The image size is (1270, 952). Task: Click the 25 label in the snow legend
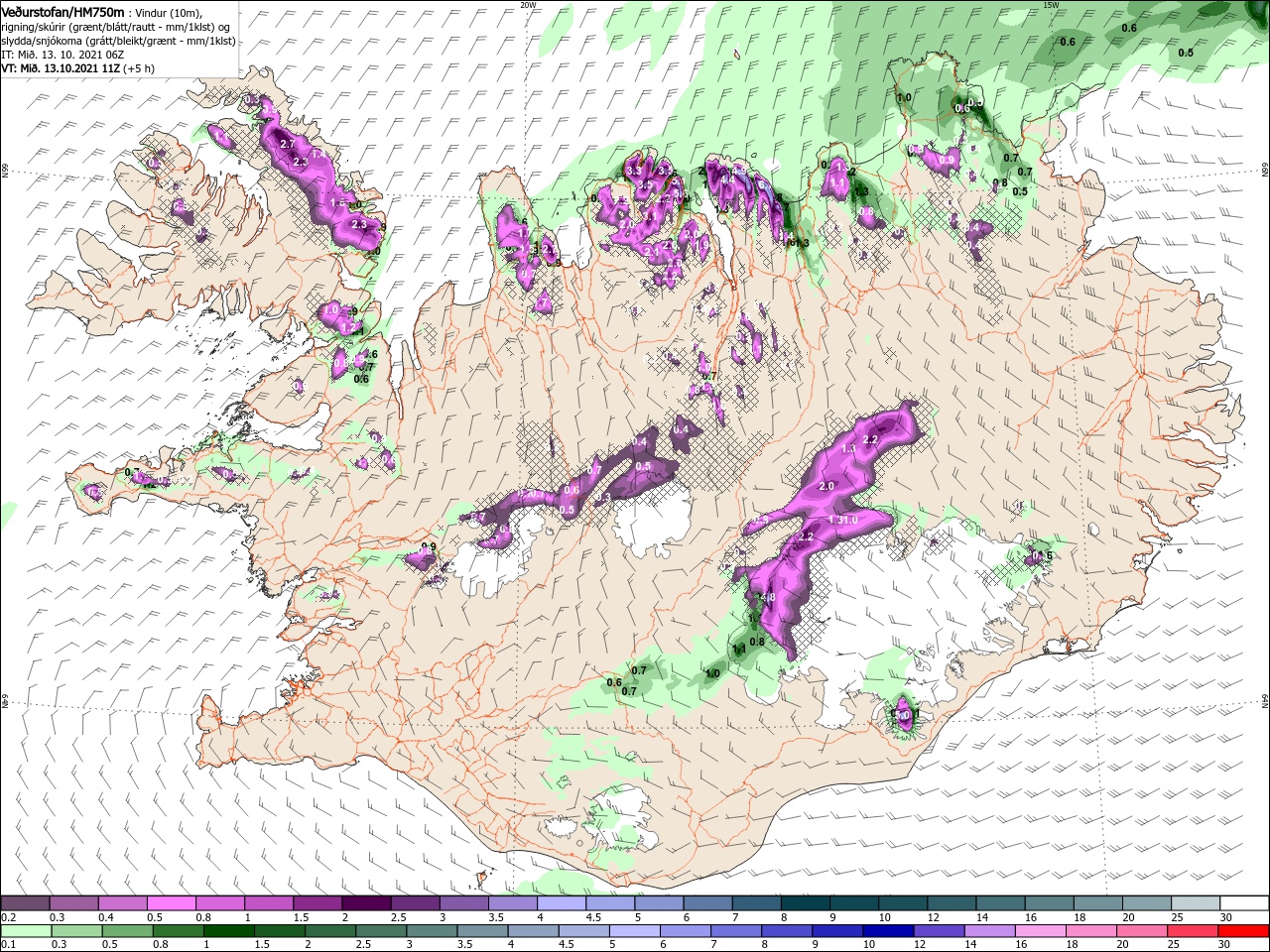pos(1177,917)
